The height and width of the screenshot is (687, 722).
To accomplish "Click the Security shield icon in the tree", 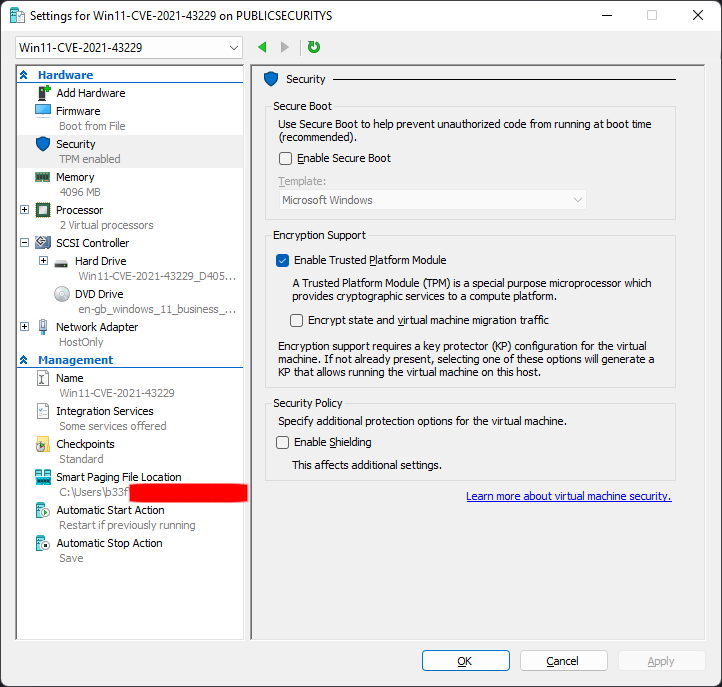I will [x=43, y=144].
